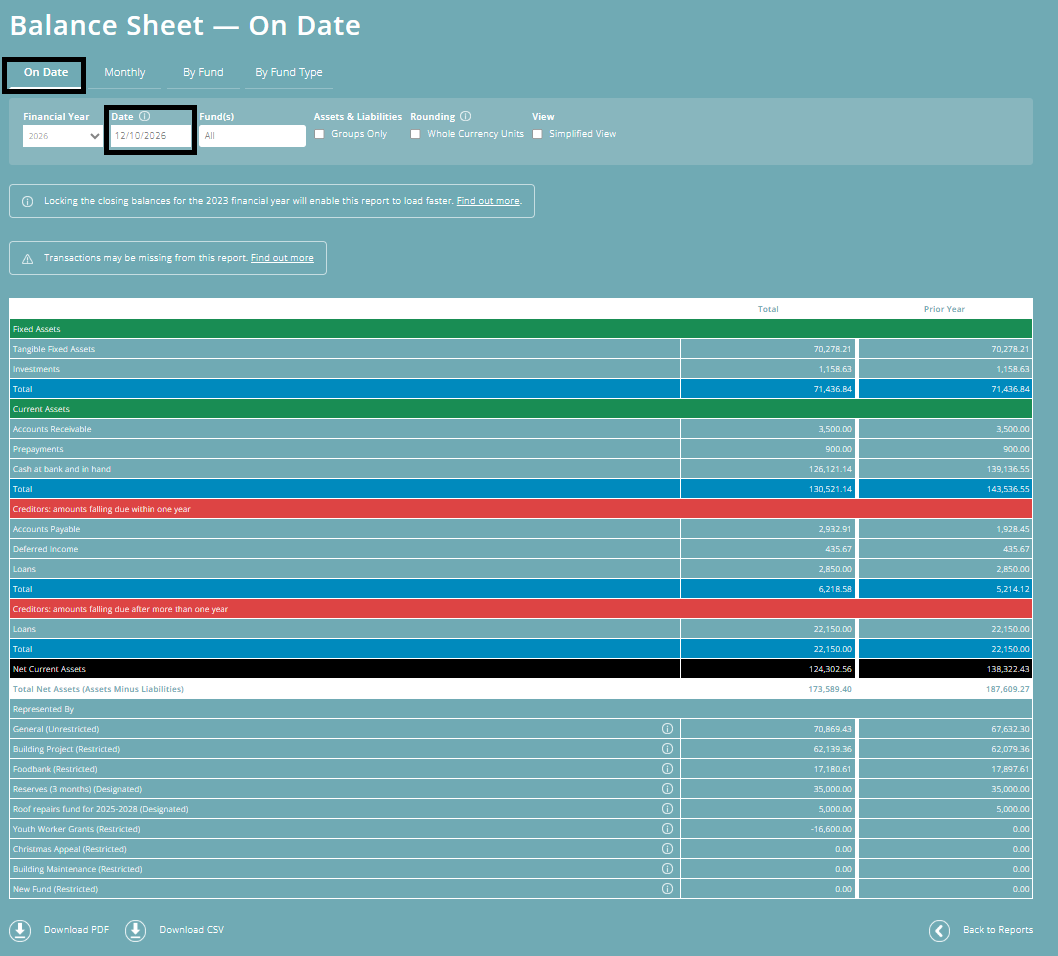Click the Accounts Receivable row label
Screen dimensions: 1058x956
(x=52, y=429)
